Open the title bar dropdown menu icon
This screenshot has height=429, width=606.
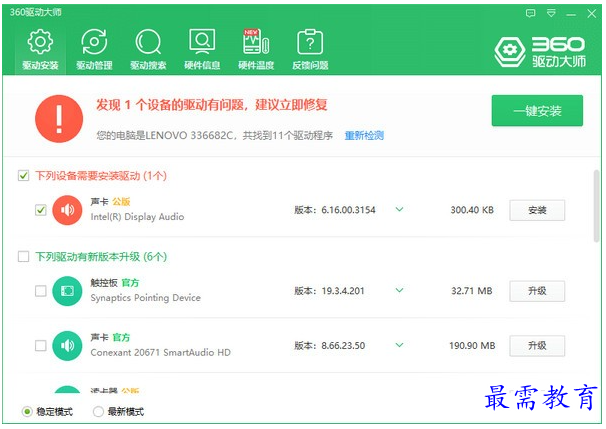[x=551, y=14]
